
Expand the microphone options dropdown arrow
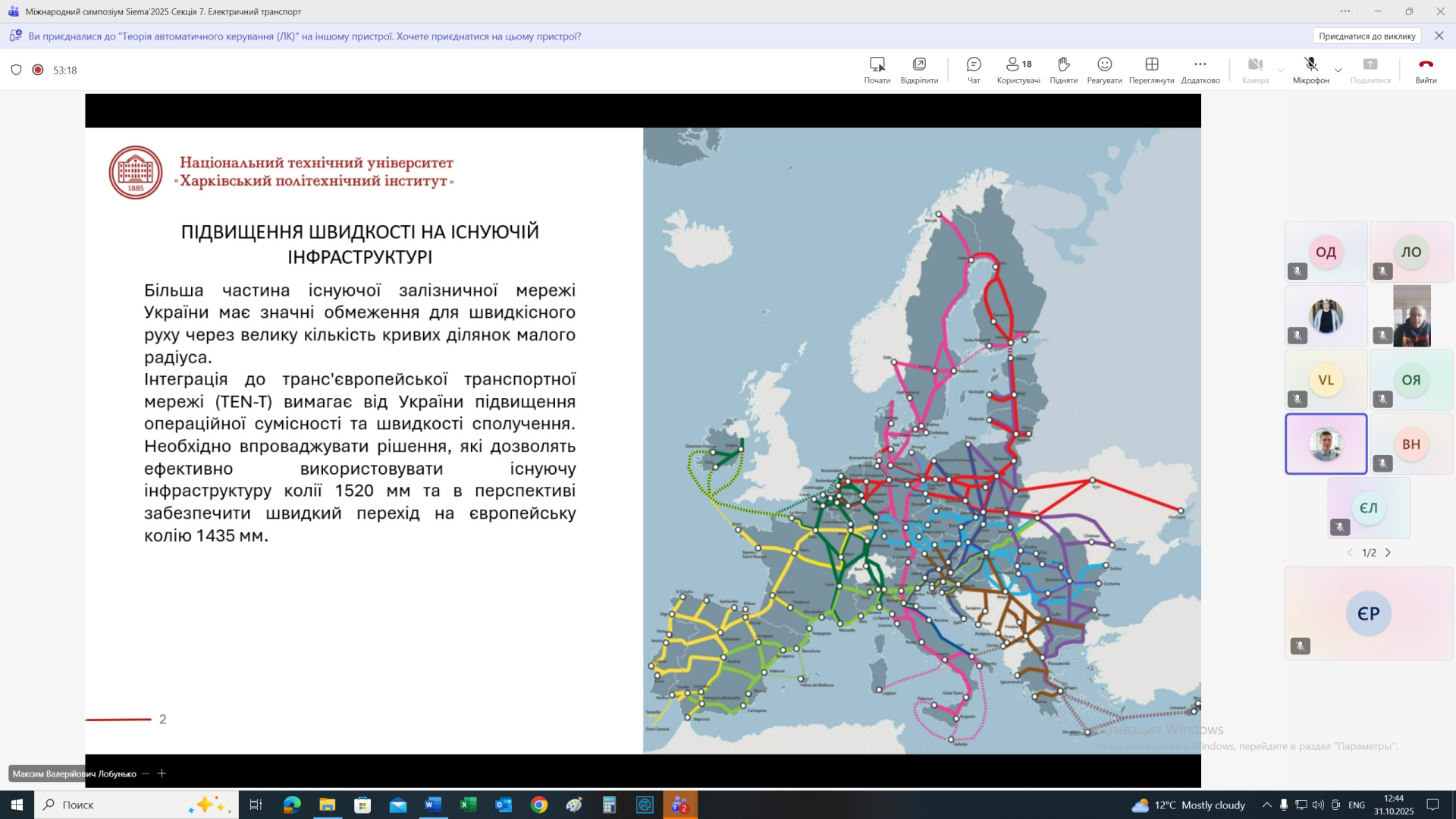1338,71
